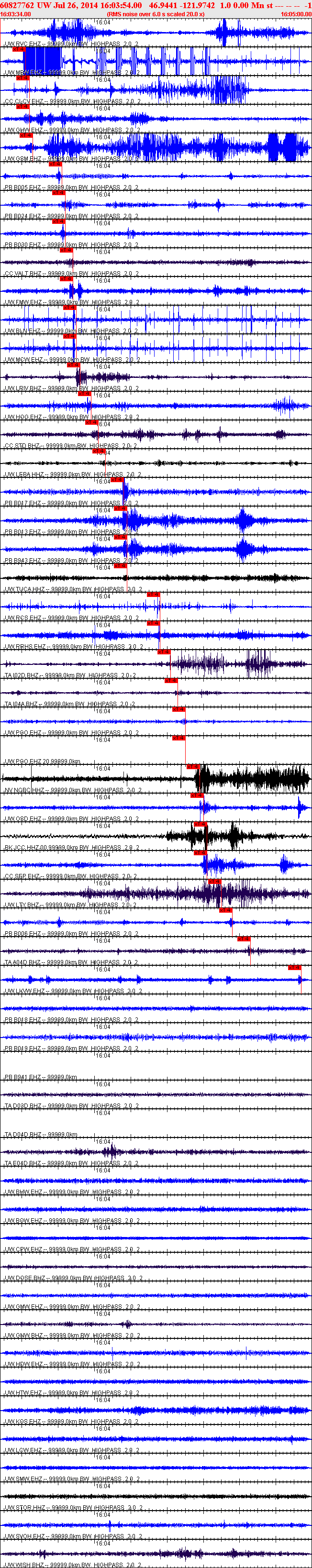312x1568 pixels.
Task: Select the 'TA E04D BHZ' trace label
Action: coord(71,1164)
